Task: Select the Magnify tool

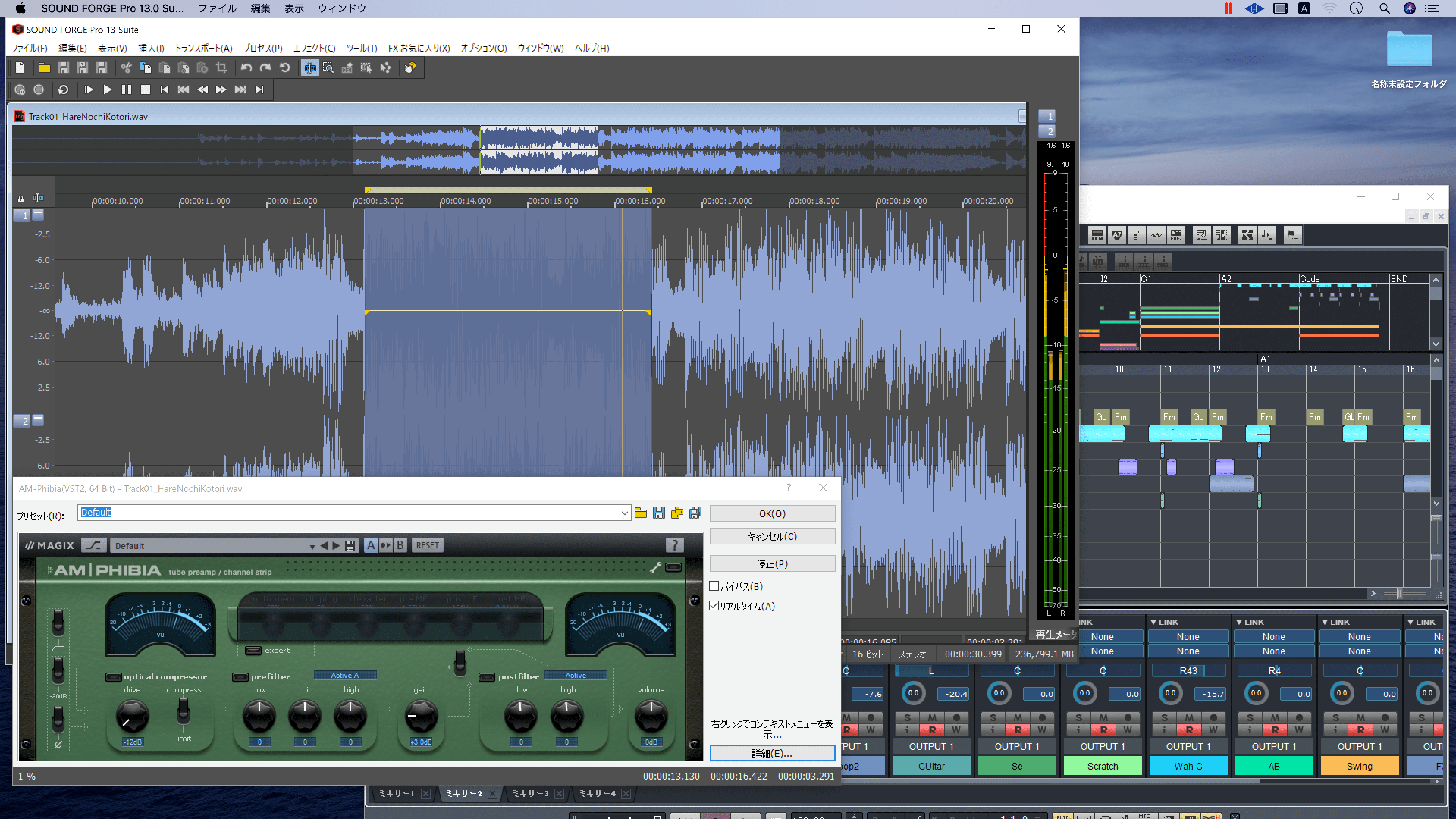Action: click(x=328, y=68)
